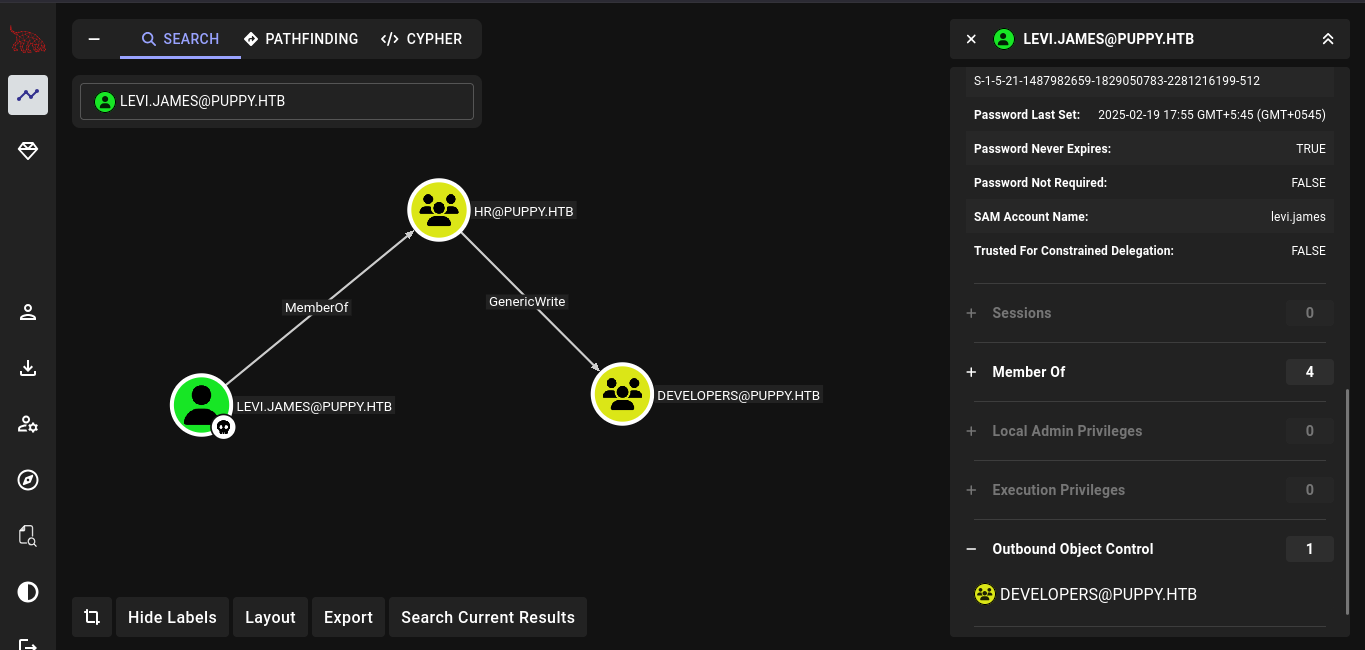Click the download collectors icon
This screenshot has width=1365, height=650.
click(28, 368)
